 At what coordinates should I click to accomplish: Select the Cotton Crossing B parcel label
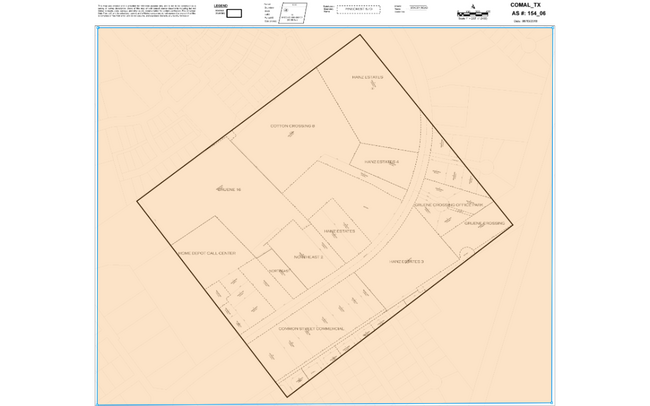[293, 126]
